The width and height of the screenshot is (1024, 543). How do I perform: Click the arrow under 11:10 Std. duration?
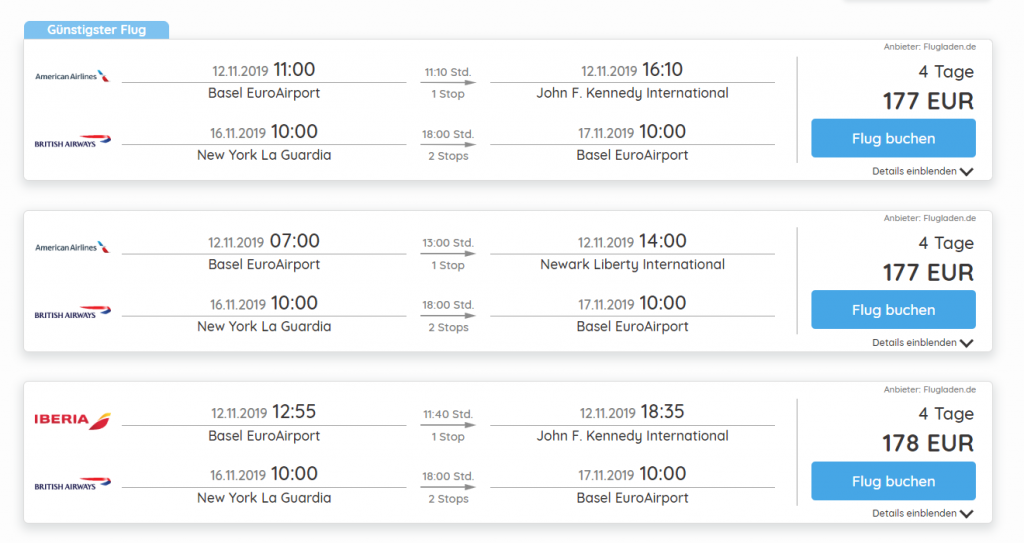[447, 83]
